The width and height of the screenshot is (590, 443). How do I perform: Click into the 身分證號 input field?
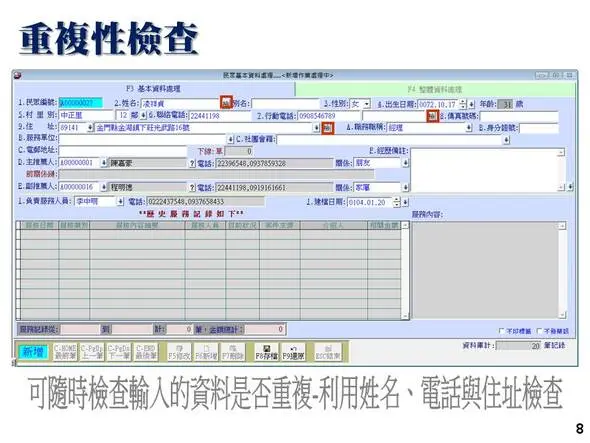[538, 128]
